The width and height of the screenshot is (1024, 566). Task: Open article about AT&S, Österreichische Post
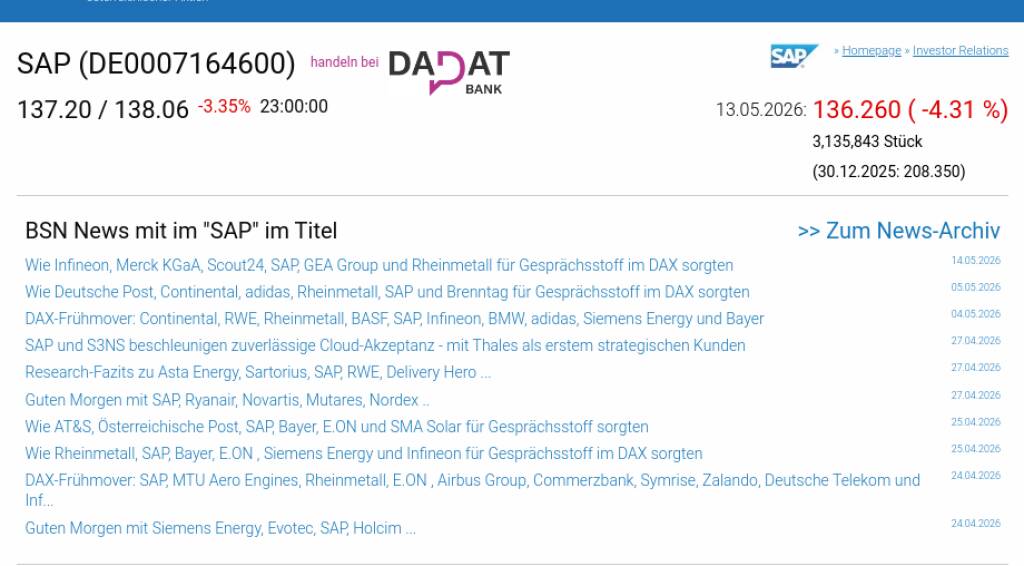tap(336, 426)
